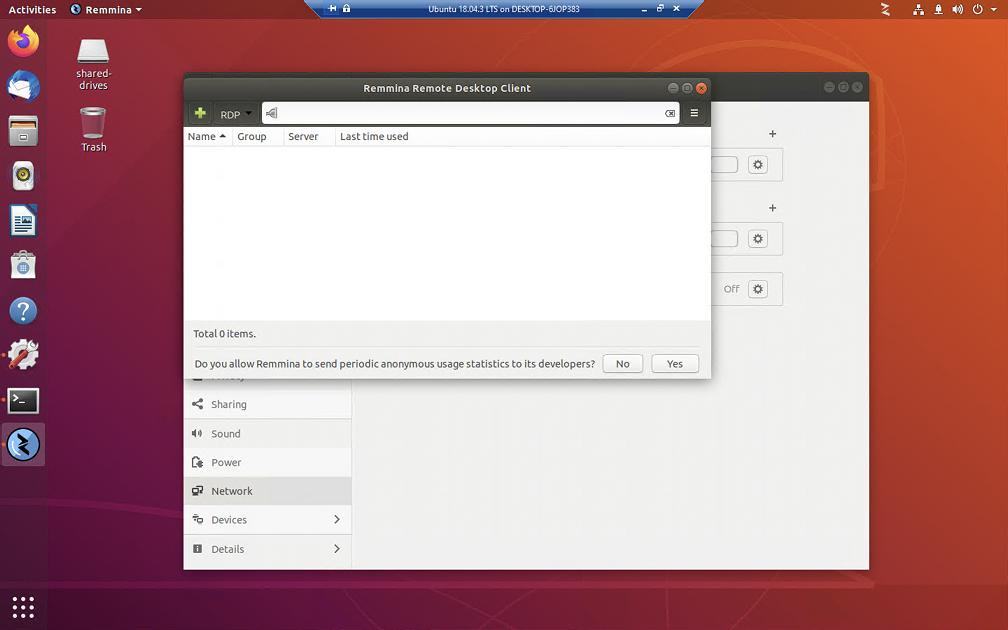
Task: Open the Remmina hamburger menu
Action: 694,113
